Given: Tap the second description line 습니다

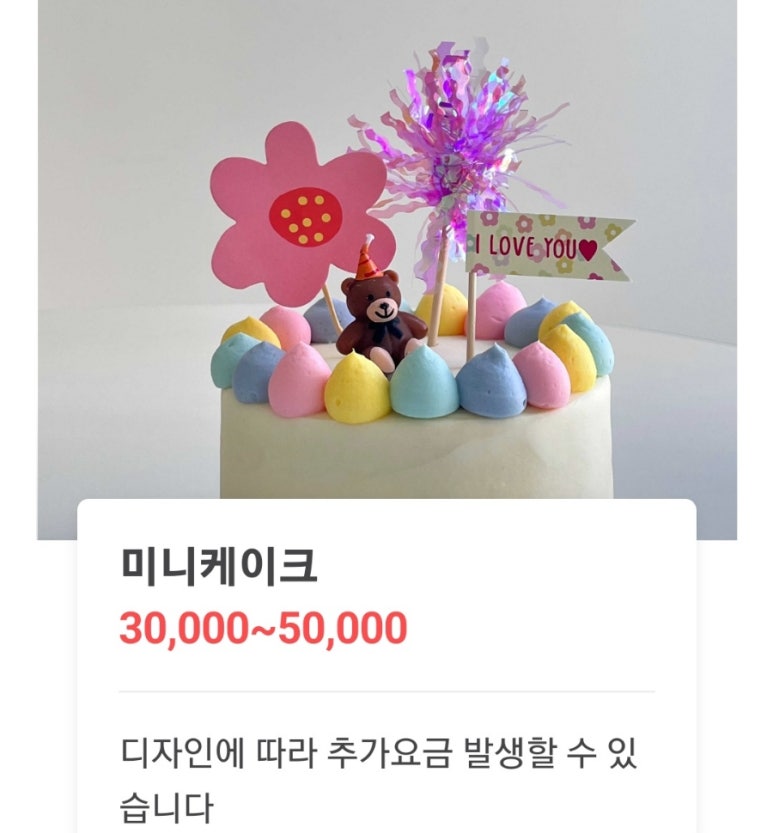Looking at the screenshot, I should pos(166,807).
